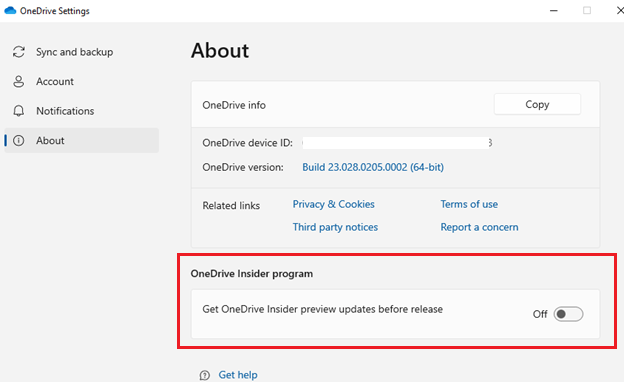Close the OneDrive Settings window
Viewport: 624px width, 382px height.
[619, 11]
